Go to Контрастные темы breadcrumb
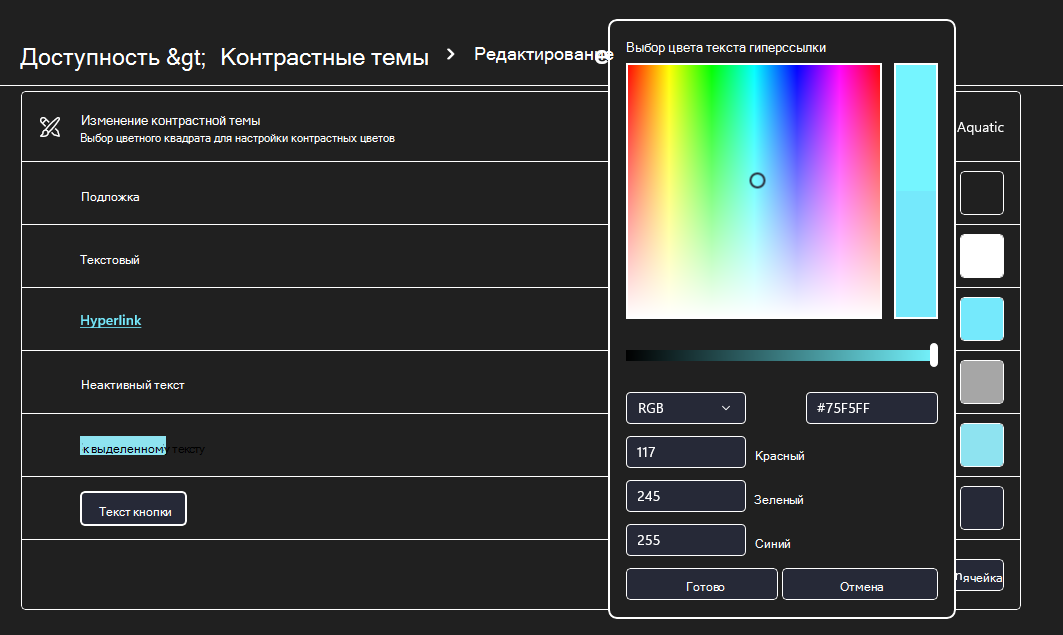The image size is (1063, 635). [x=324, y=57]
